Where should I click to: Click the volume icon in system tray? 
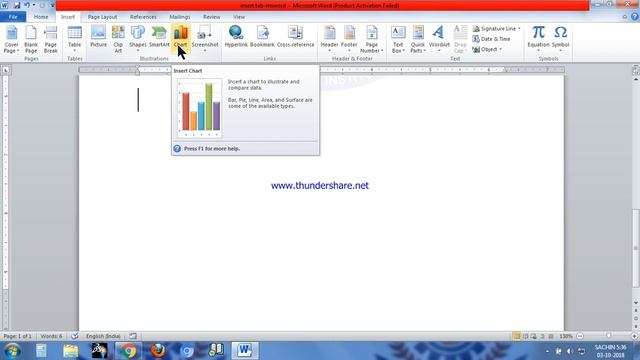click(570, 351)
